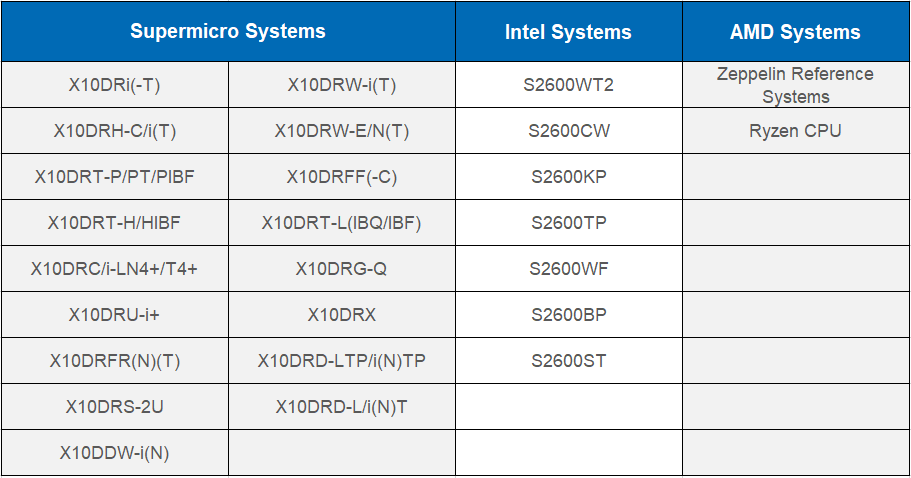Click the X10DRS-2U entry
The height and width of the screenshot is (478, 911).
(x=114, y=407)
